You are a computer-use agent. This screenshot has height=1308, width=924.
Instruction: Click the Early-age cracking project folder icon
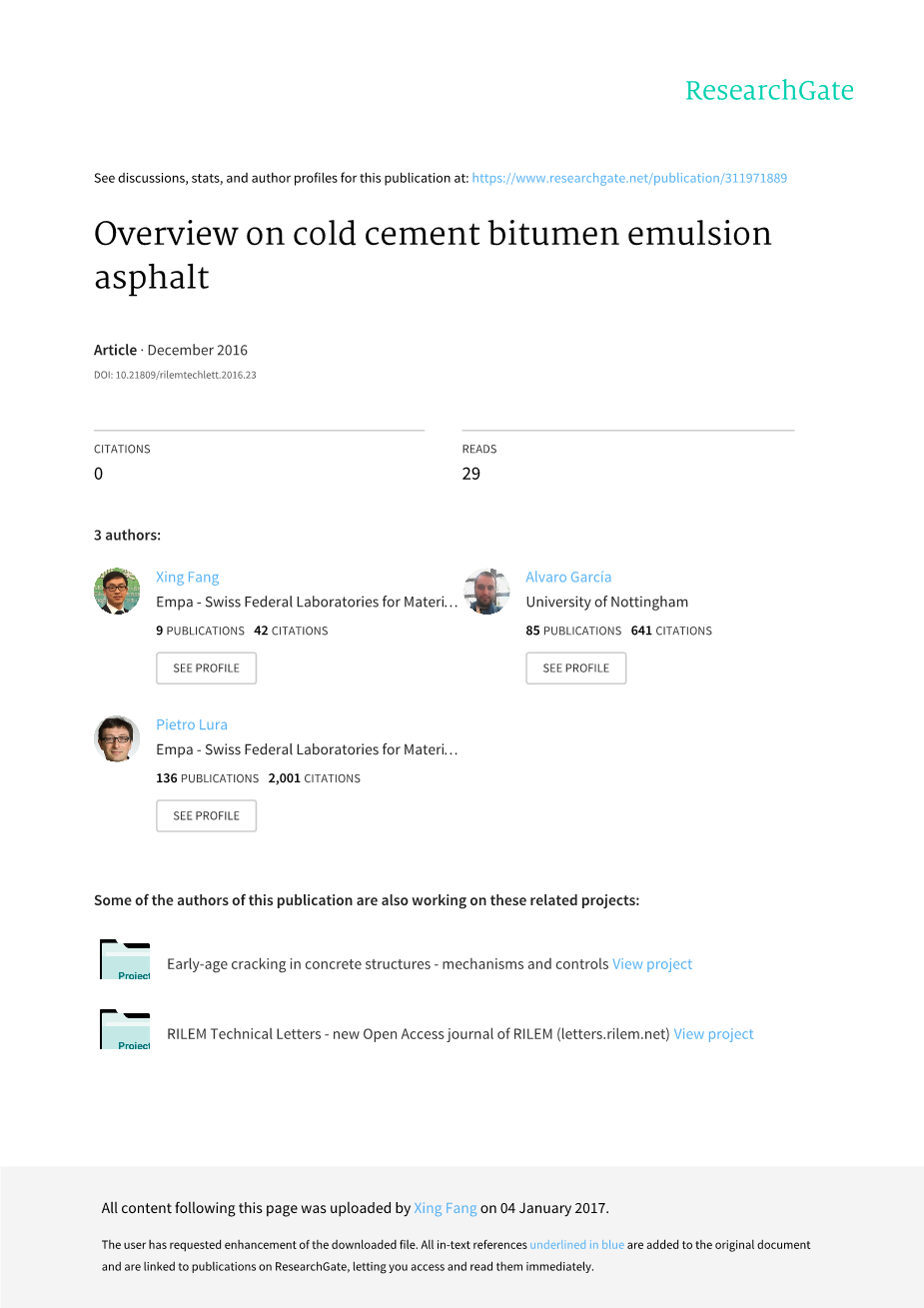coord(125,960)
